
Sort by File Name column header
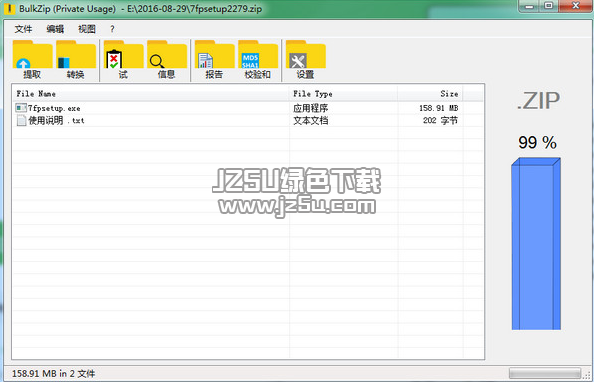(x=151, y=94)
